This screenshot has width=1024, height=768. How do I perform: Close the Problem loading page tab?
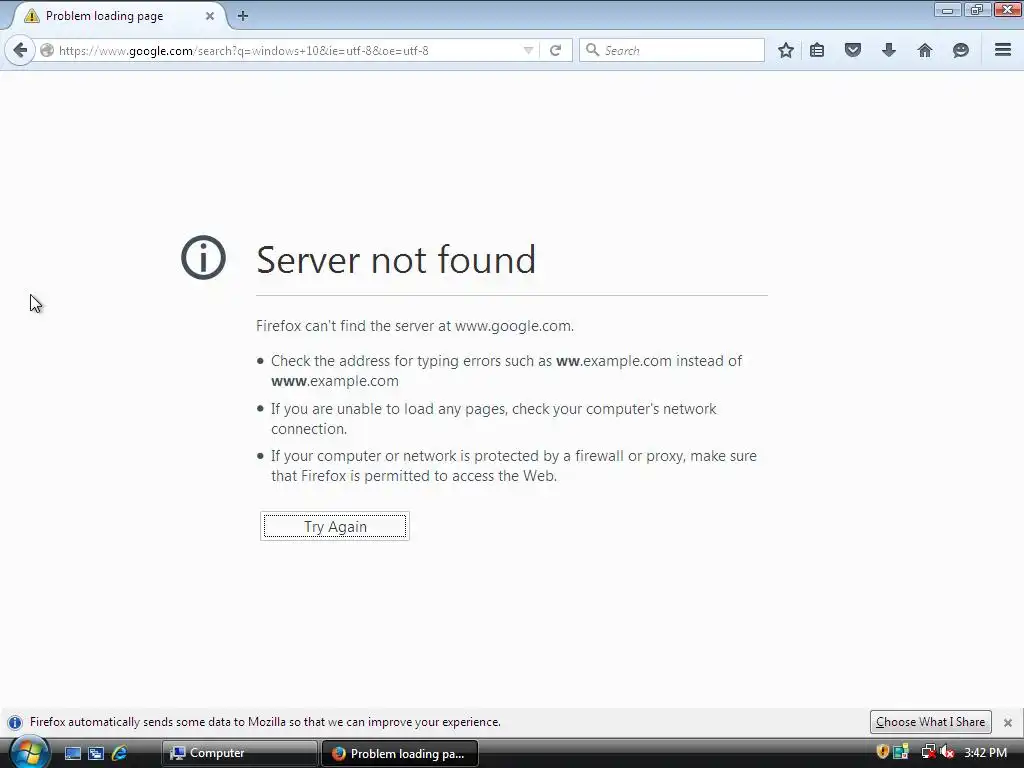[x=210, y=16]
